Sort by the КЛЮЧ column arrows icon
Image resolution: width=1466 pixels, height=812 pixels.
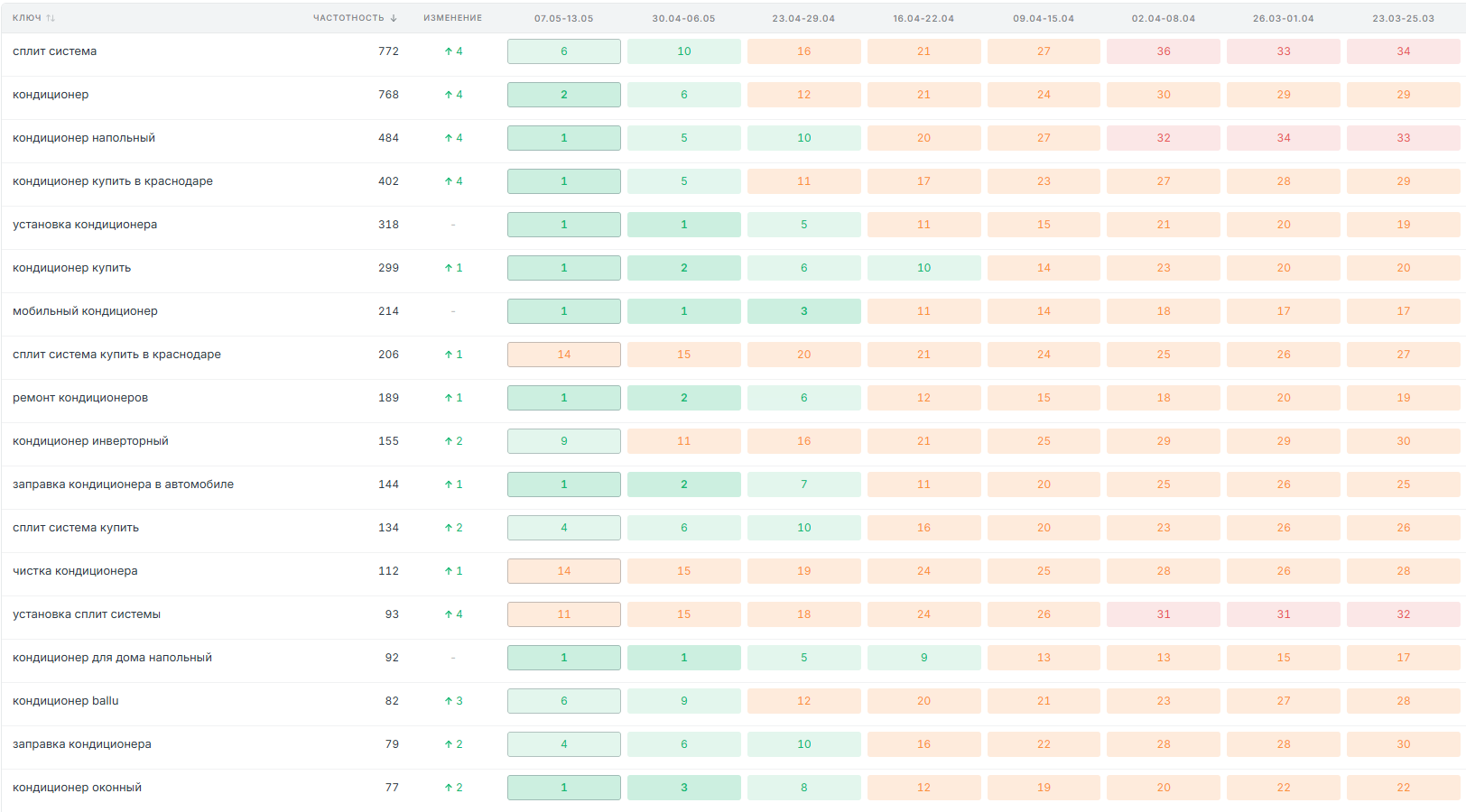point(51,18)
